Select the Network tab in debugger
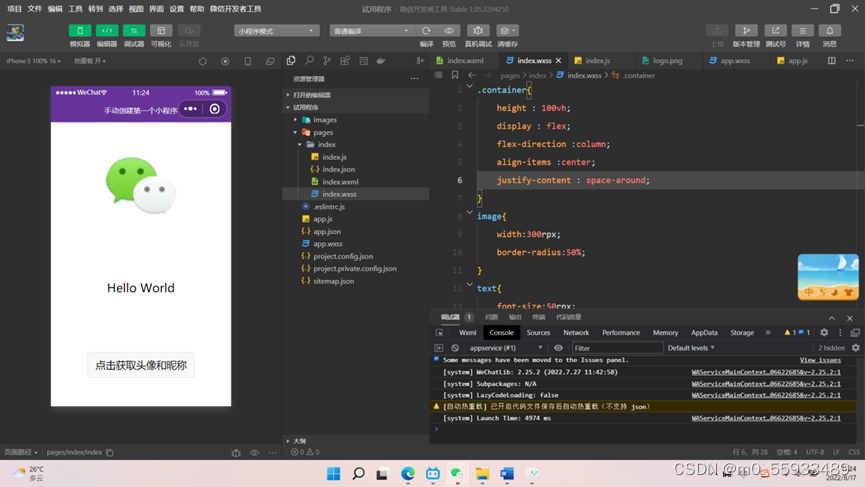Viewport: 865px width, 487px height. coord(576,333)
